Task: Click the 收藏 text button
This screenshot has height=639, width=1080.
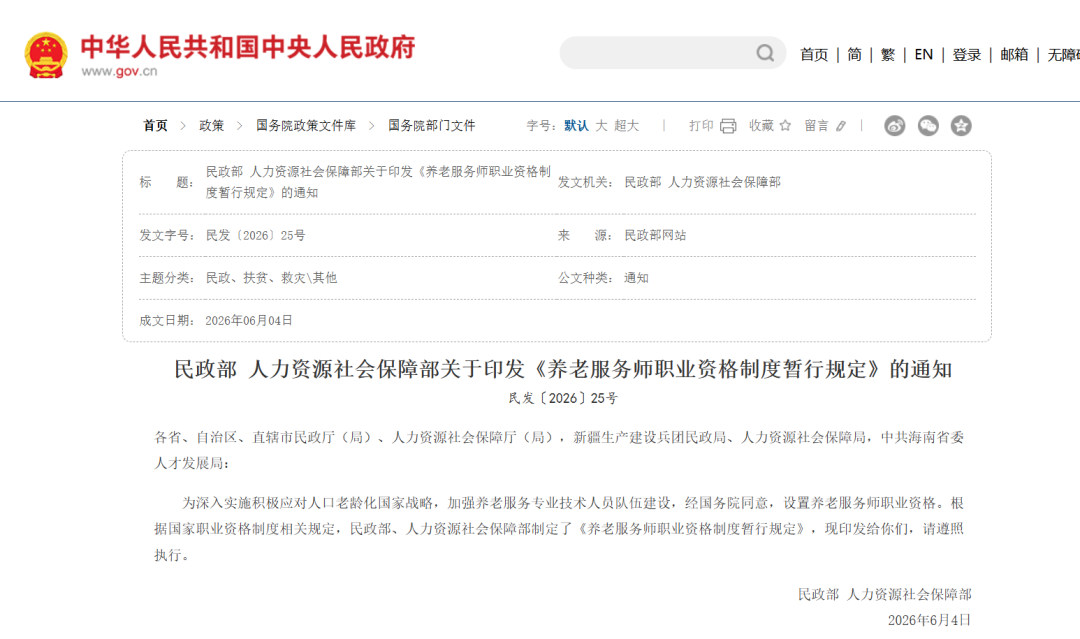Action: pos(762,125)
